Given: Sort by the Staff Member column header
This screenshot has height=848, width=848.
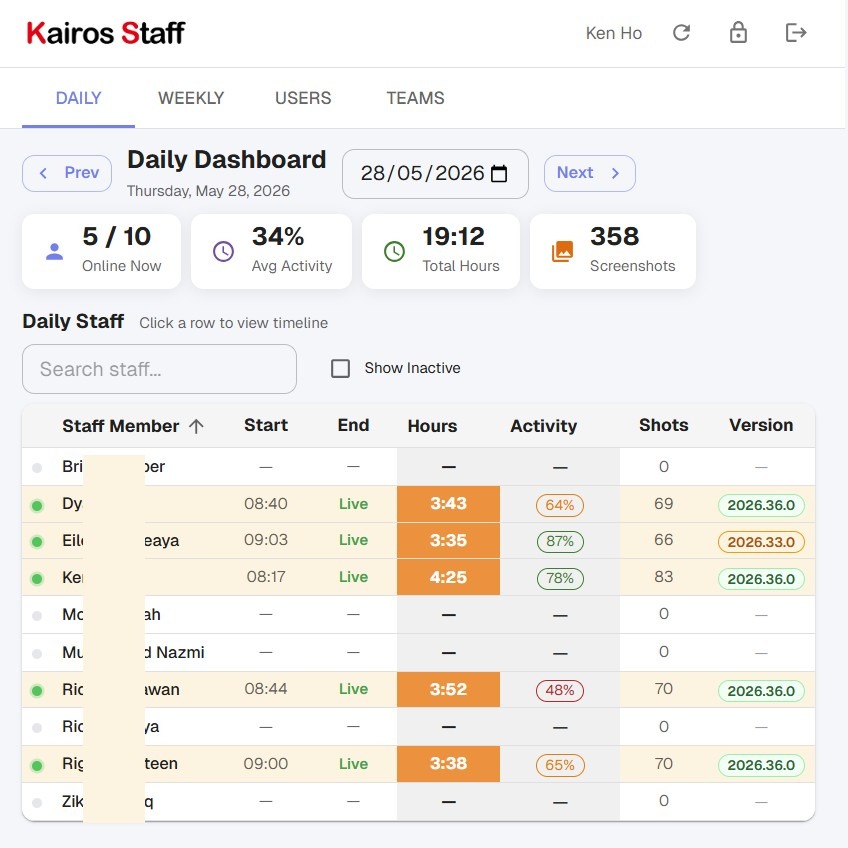Looking at the screenshot, I should pyautogui.click(x=121, y=426).
